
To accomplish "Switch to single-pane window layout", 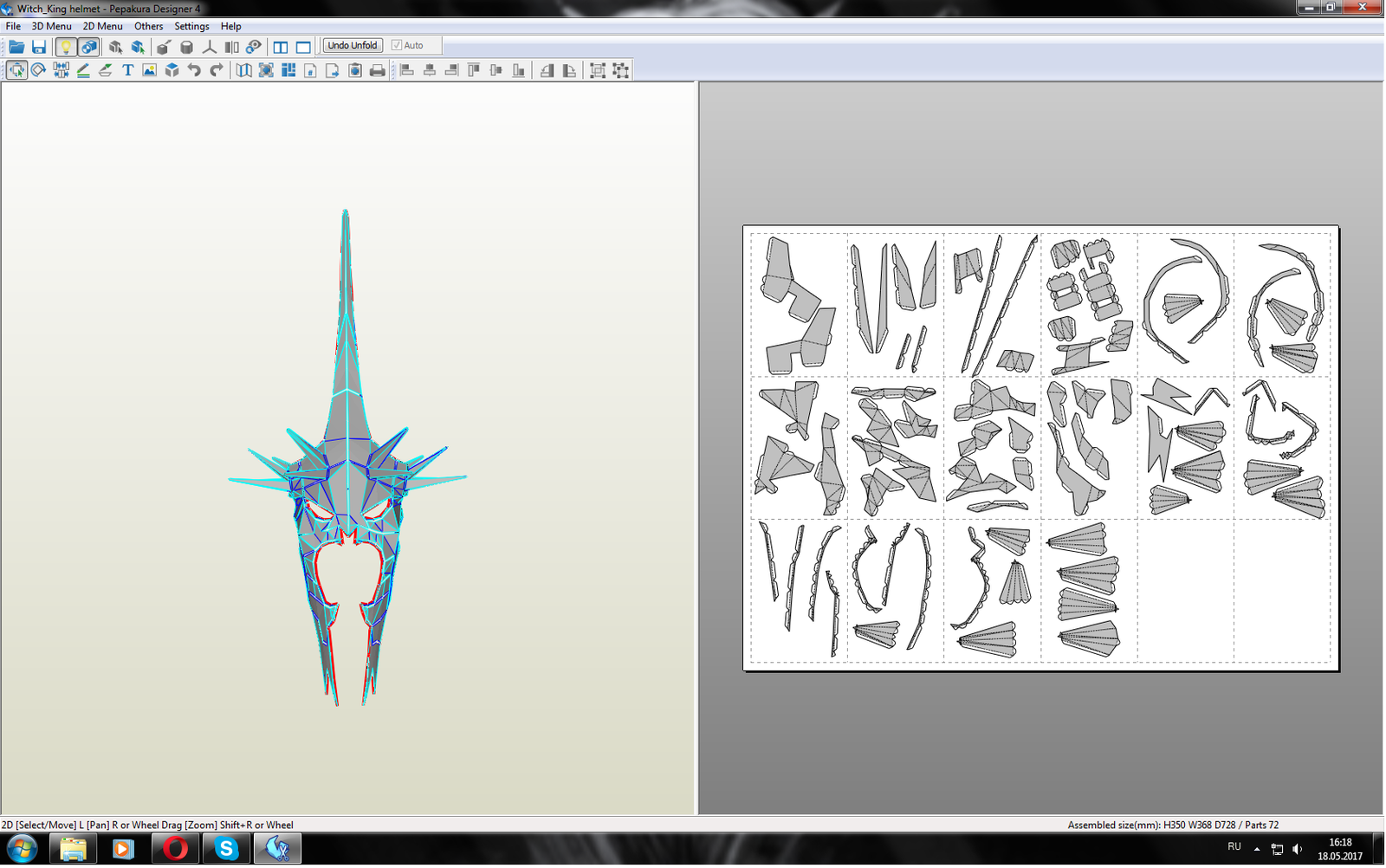I will click(303, 47).
